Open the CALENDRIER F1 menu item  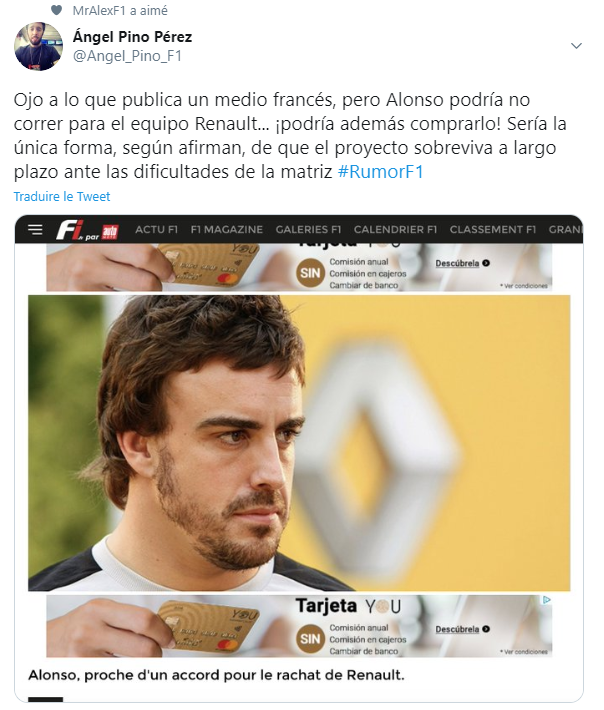395,230
